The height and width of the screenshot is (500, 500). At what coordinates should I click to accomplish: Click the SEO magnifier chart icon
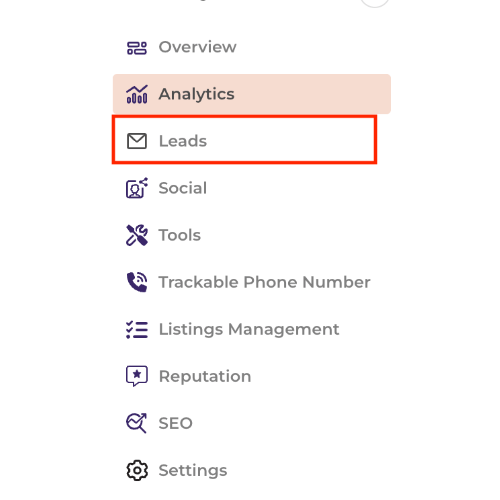tap(137, 423)
